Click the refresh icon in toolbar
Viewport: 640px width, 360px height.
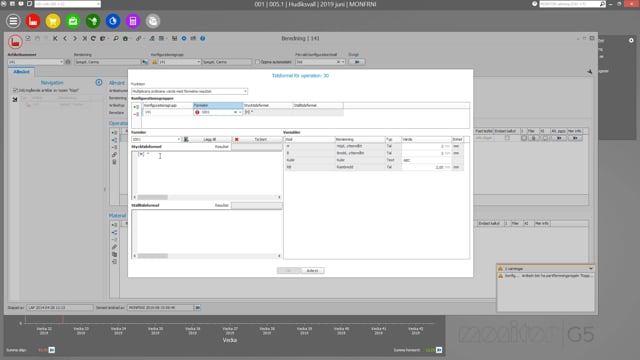(x=93, y=38)
